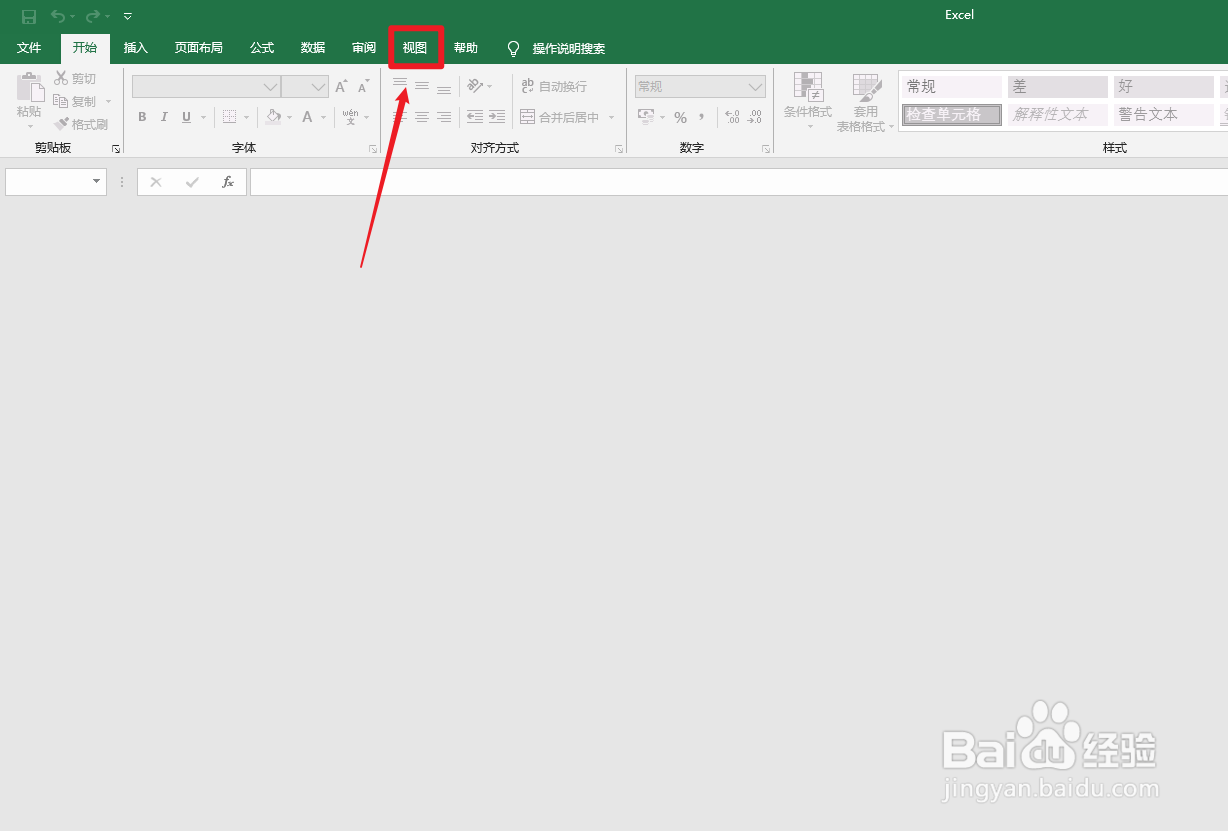
Task: Click the increase font size icon
Action: click(x=342, y=87)
